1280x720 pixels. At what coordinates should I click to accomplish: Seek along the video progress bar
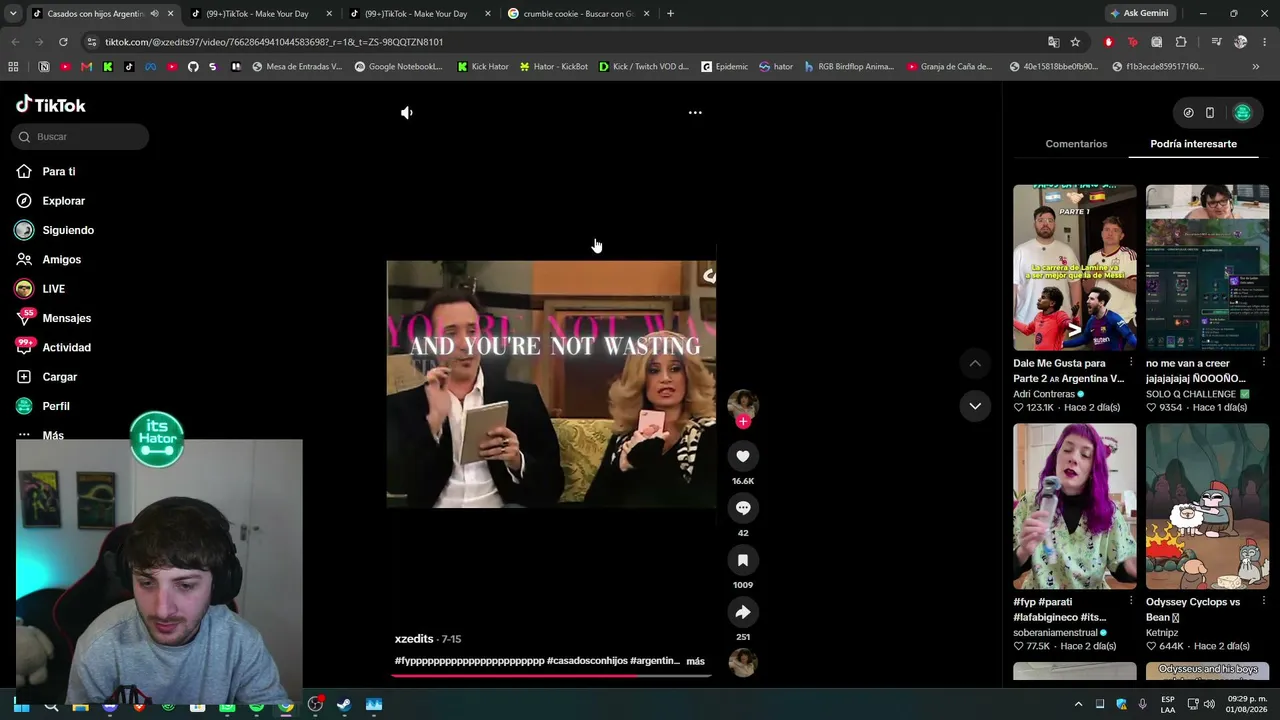click(551, 675)
